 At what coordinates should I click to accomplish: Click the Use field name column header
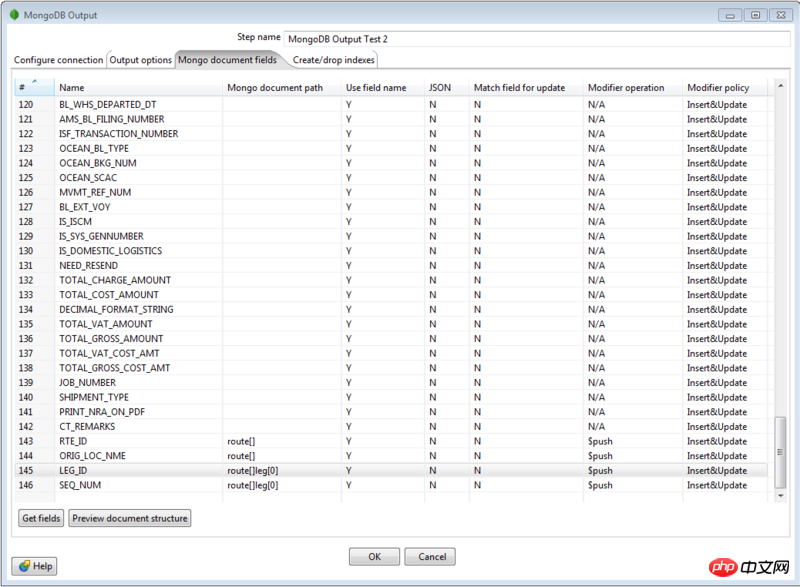point(383,87)
